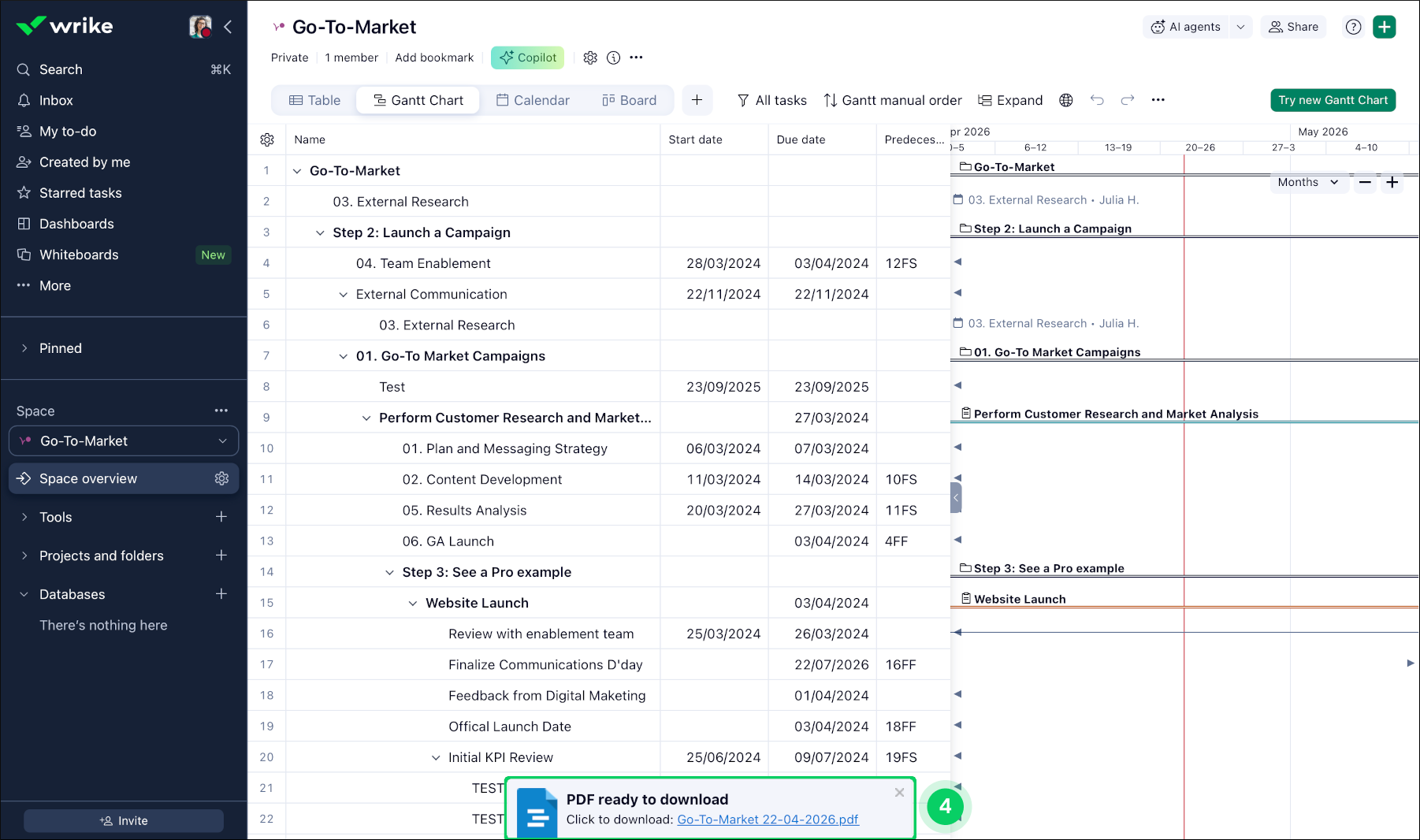The width and height of the screenshot is (1420, 840).
Task: Open Copilot assistant
Action: 527,58
